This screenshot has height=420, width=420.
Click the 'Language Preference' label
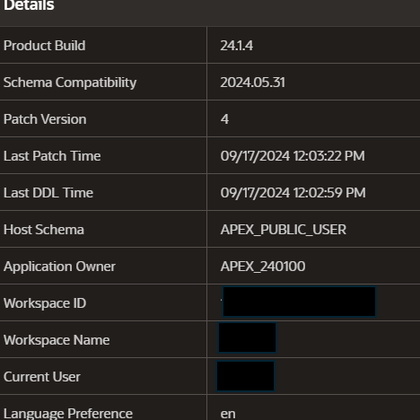[68, 414]
